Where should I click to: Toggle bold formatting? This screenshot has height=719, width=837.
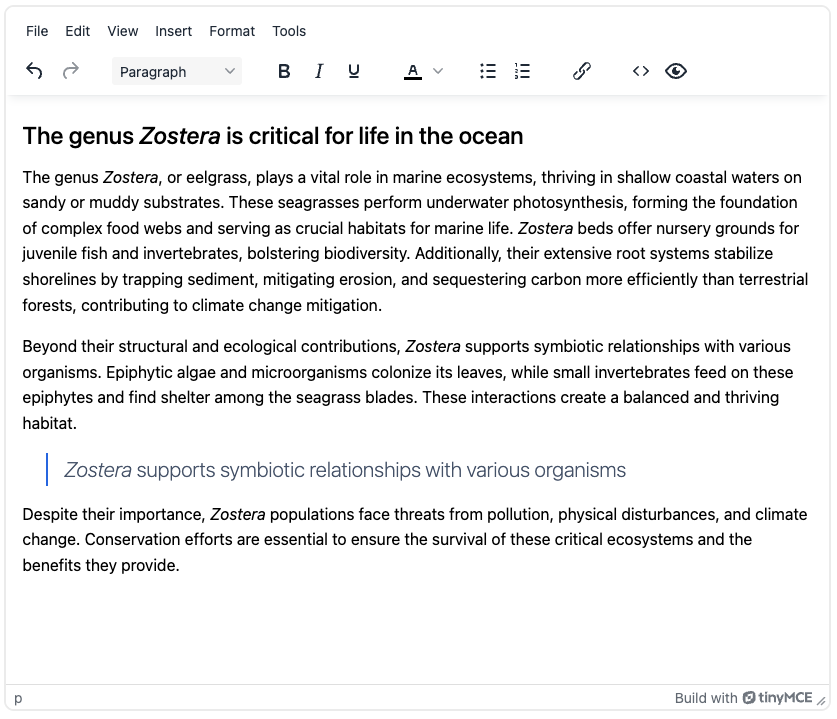284,71
